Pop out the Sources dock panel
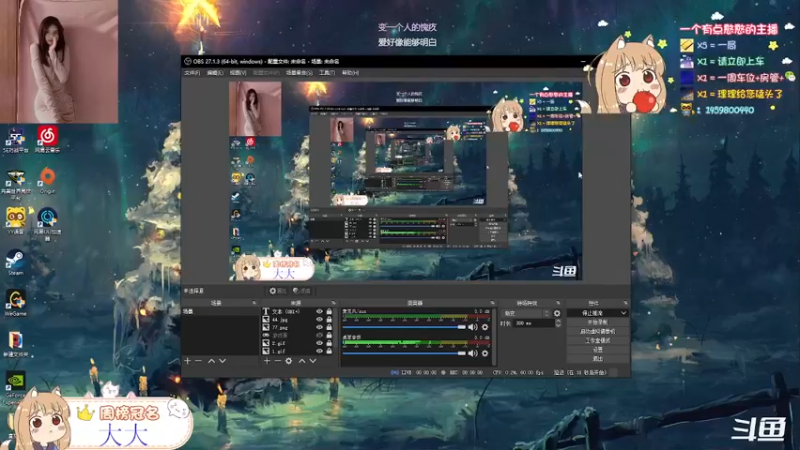800x450 pixels. coord(334,303)
